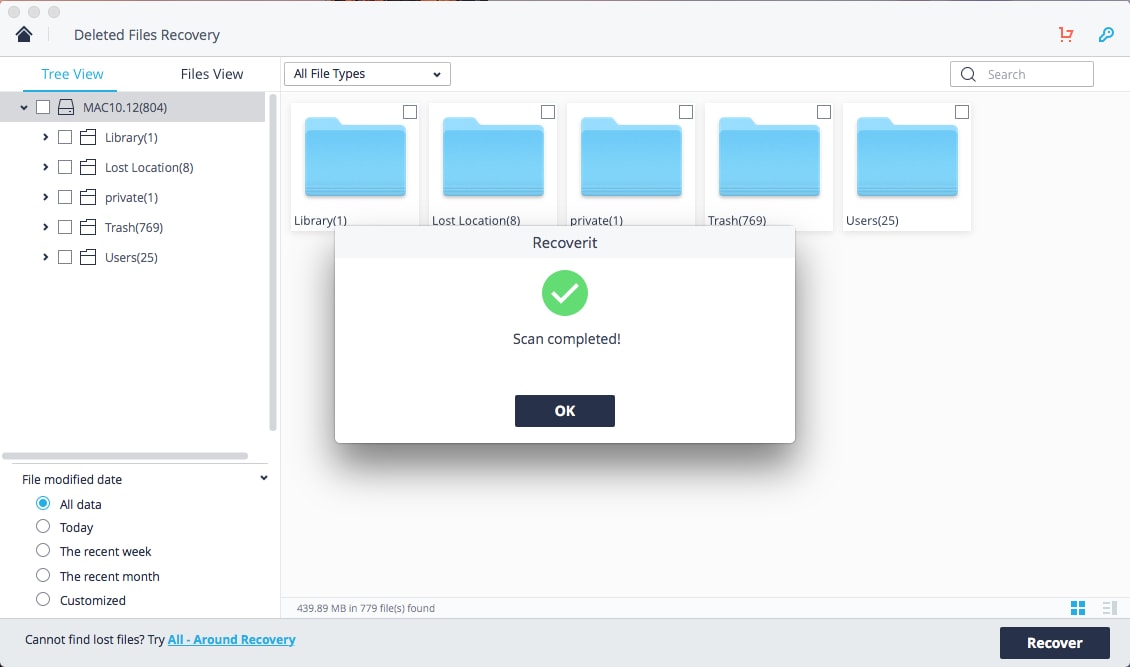Open the key registration icon
Screen dimensions: 1130x667
[1105, 34]
